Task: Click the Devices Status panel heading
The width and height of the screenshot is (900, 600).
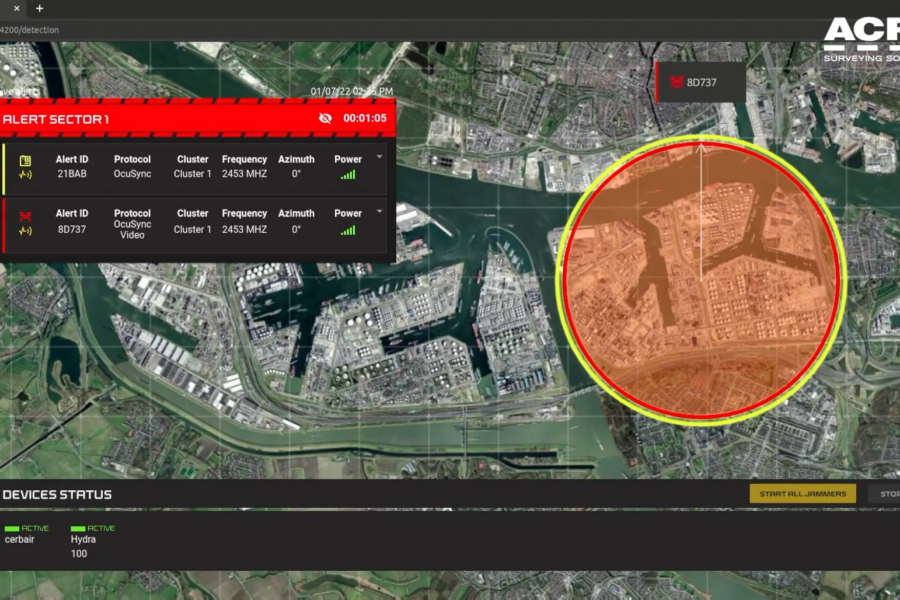Action: coord(57,494)
